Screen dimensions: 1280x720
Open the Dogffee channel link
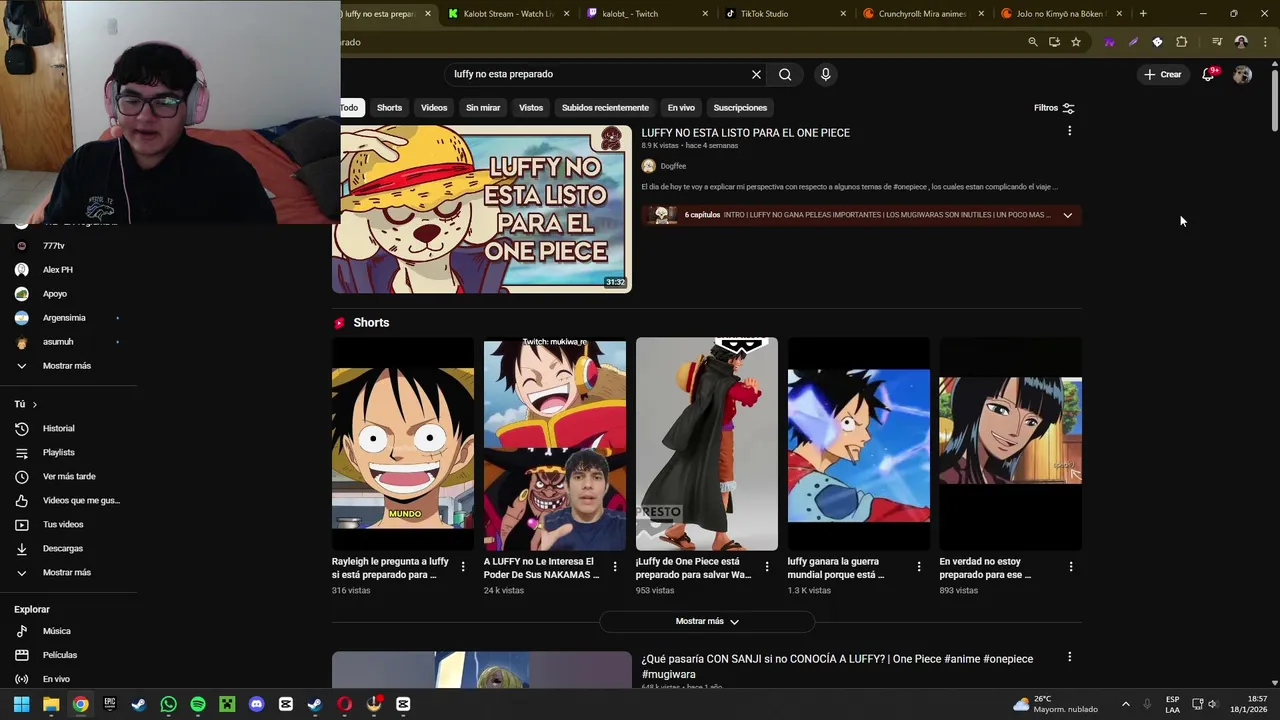tap(673, 166)
